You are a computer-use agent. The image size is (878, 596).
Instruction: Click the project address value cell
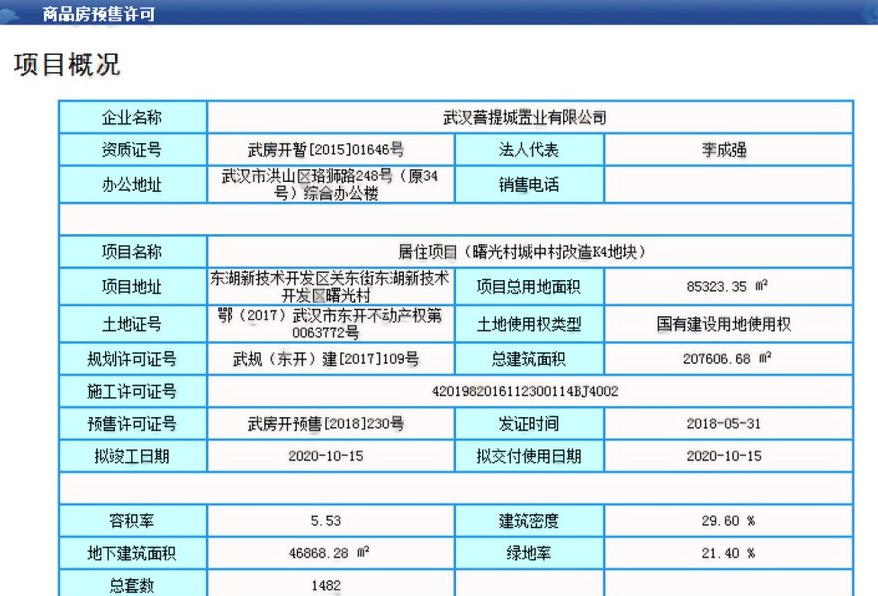330,286
